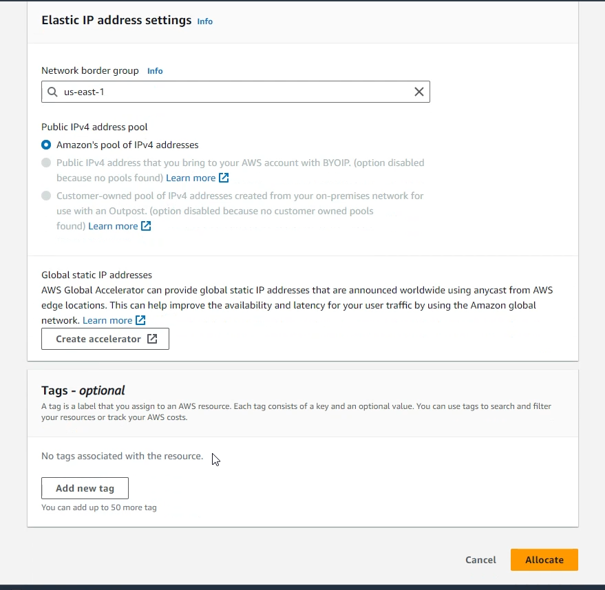The height and width of the screenshot is (590, 605).
Task: Cancel the Elastic IP allocation
Action: [480, 560]
